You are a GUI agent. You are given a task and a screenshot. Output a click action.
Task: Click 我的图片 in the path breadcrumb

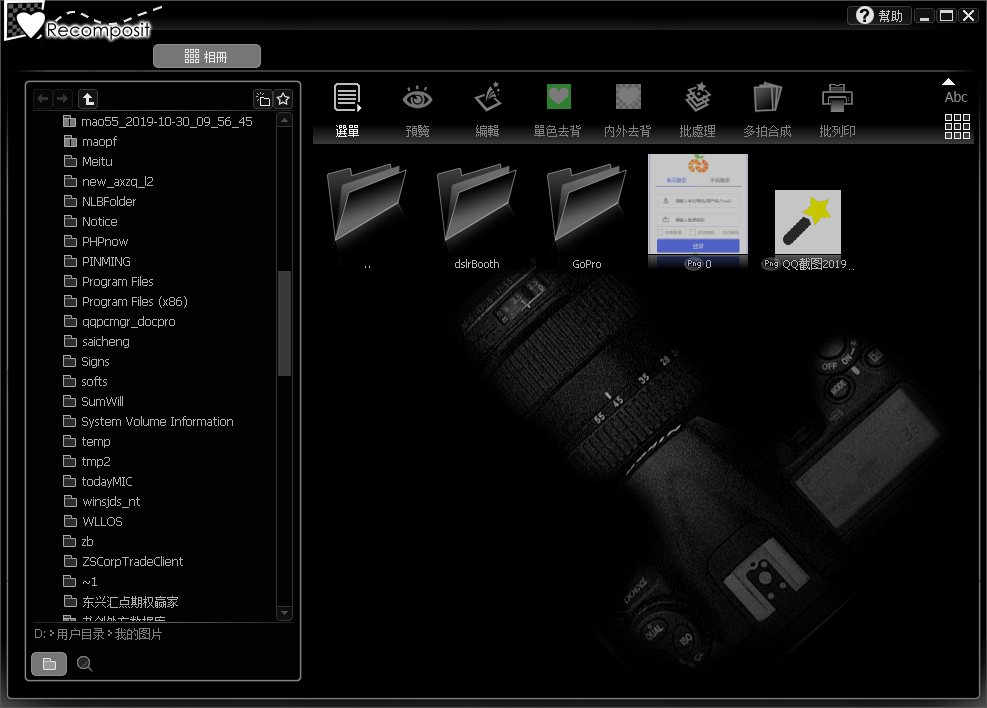tap(138, 634)
